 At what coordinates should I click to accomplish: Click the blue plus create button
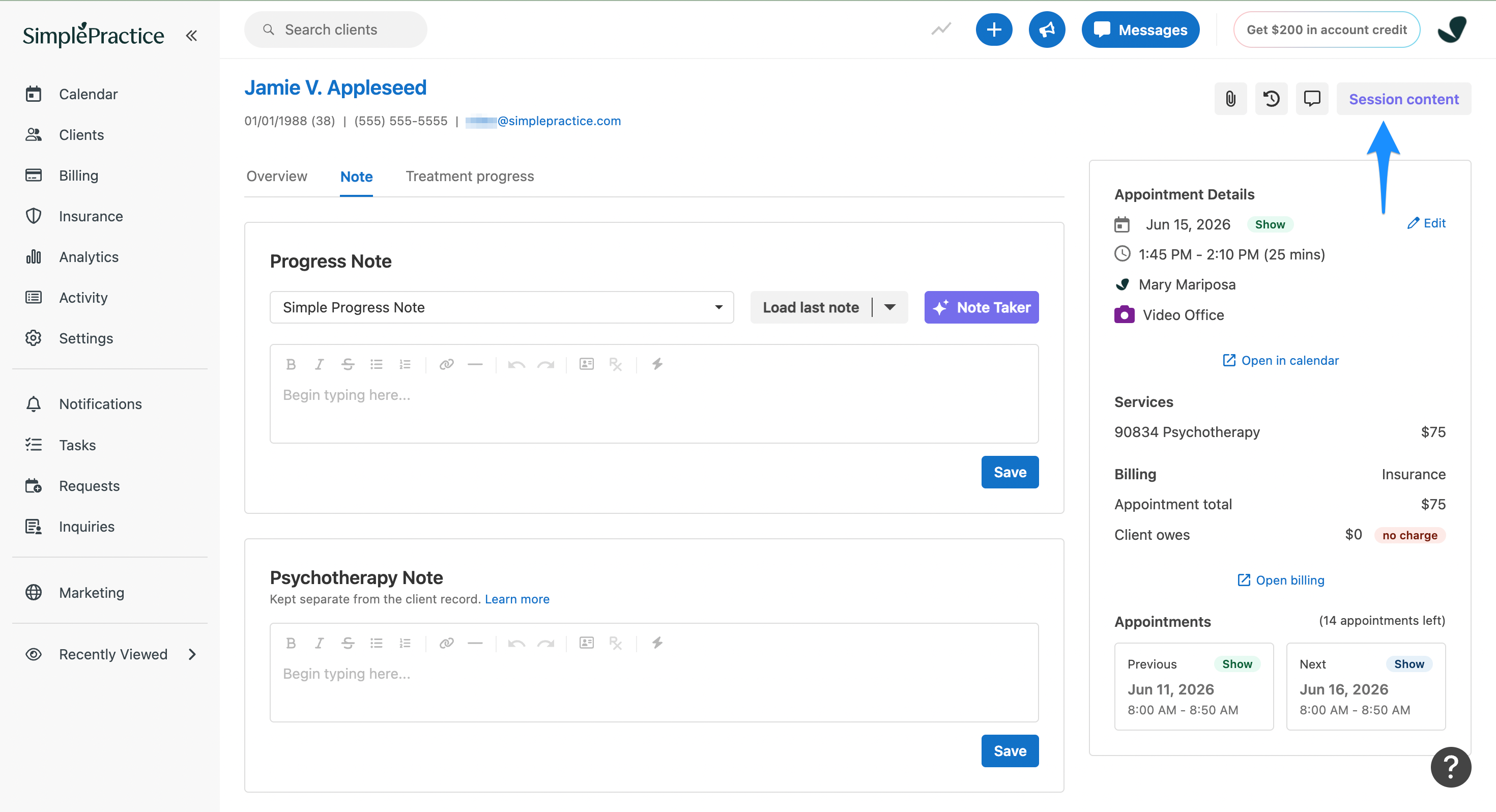pos(994,30)
